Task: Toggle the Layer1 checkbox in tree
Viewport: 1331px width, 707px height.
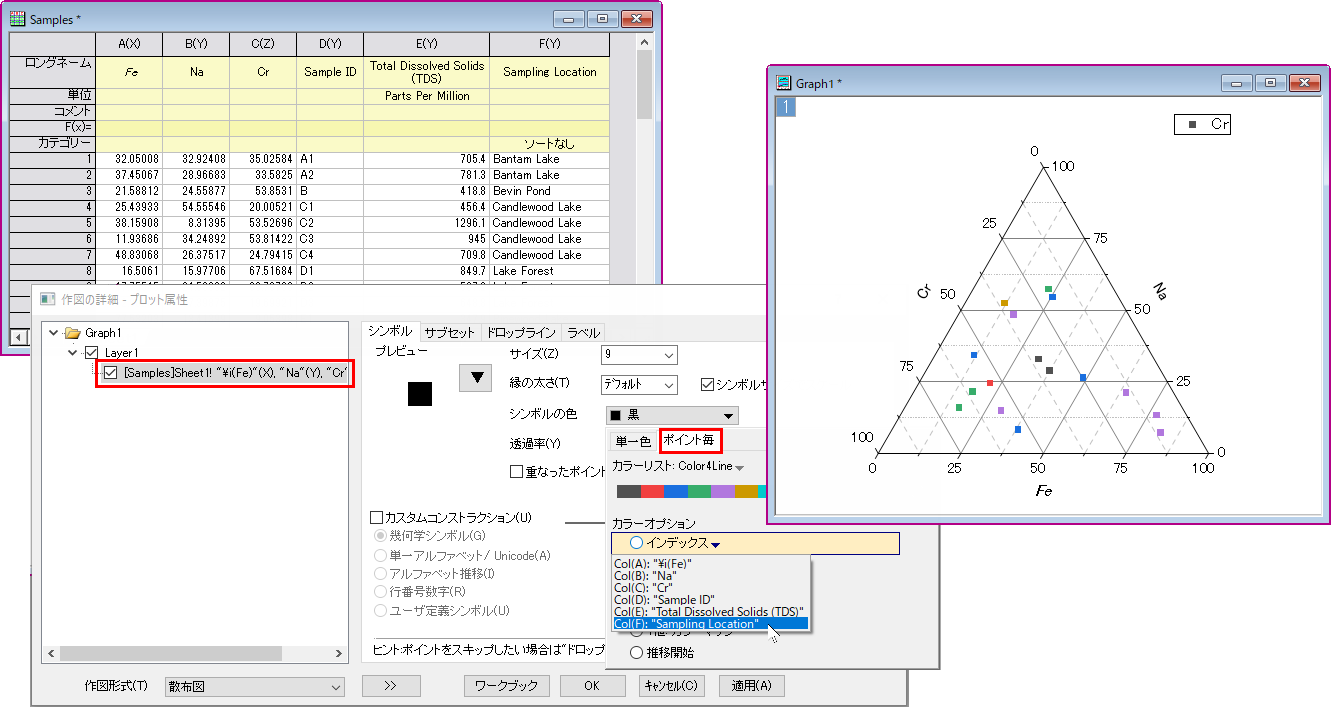Action: (x=92, y=353)
